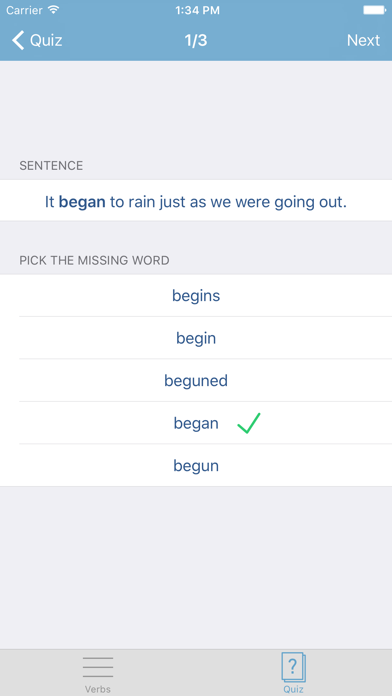Select the Quiz question-mark card icon
The width and height of the screenshot is (392, 696).
[293, 667]
